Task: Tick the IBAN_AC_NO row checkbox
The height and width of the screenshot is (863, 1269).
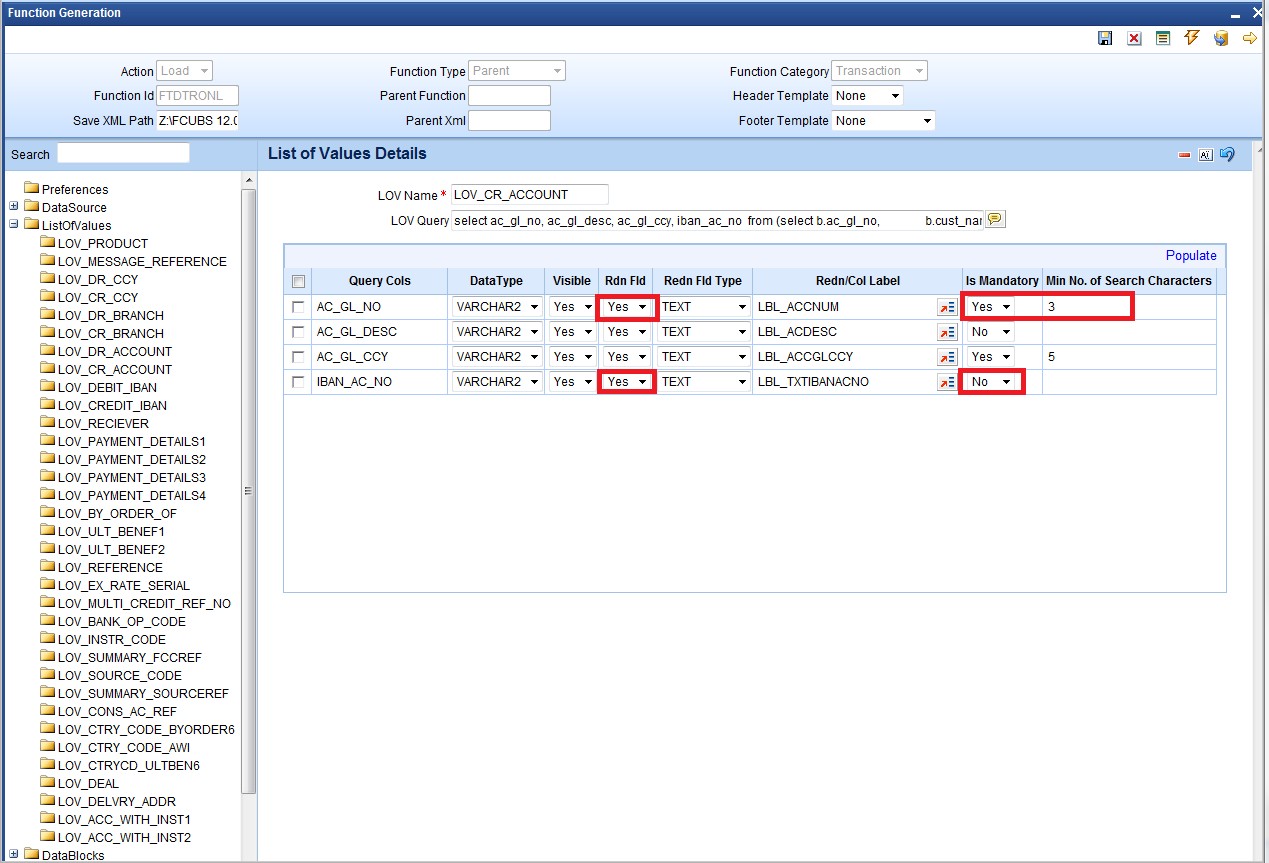Action: pos(298,382)
